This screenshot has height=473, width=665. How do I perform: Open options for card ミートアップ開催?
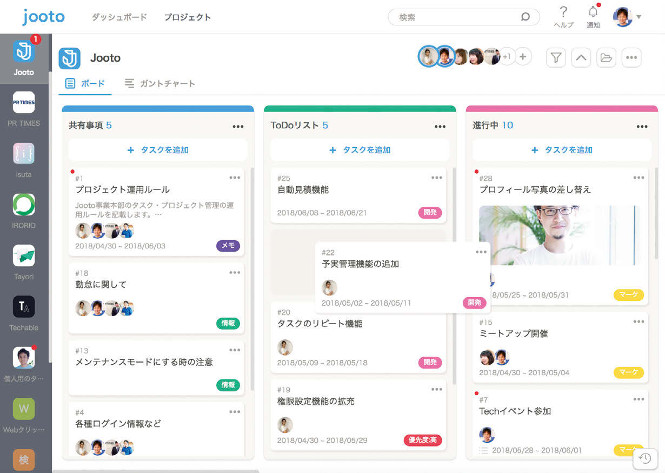pyautogui.click(x=639, y=322)
